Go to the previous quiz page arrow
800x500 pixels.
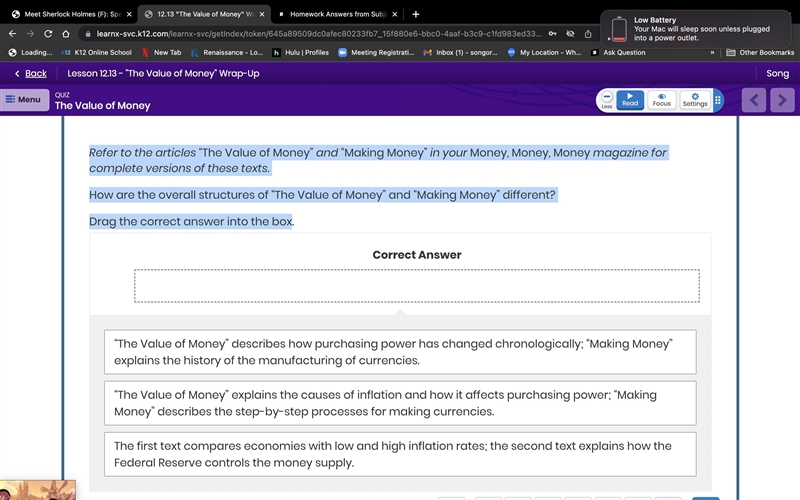[754, 100]
